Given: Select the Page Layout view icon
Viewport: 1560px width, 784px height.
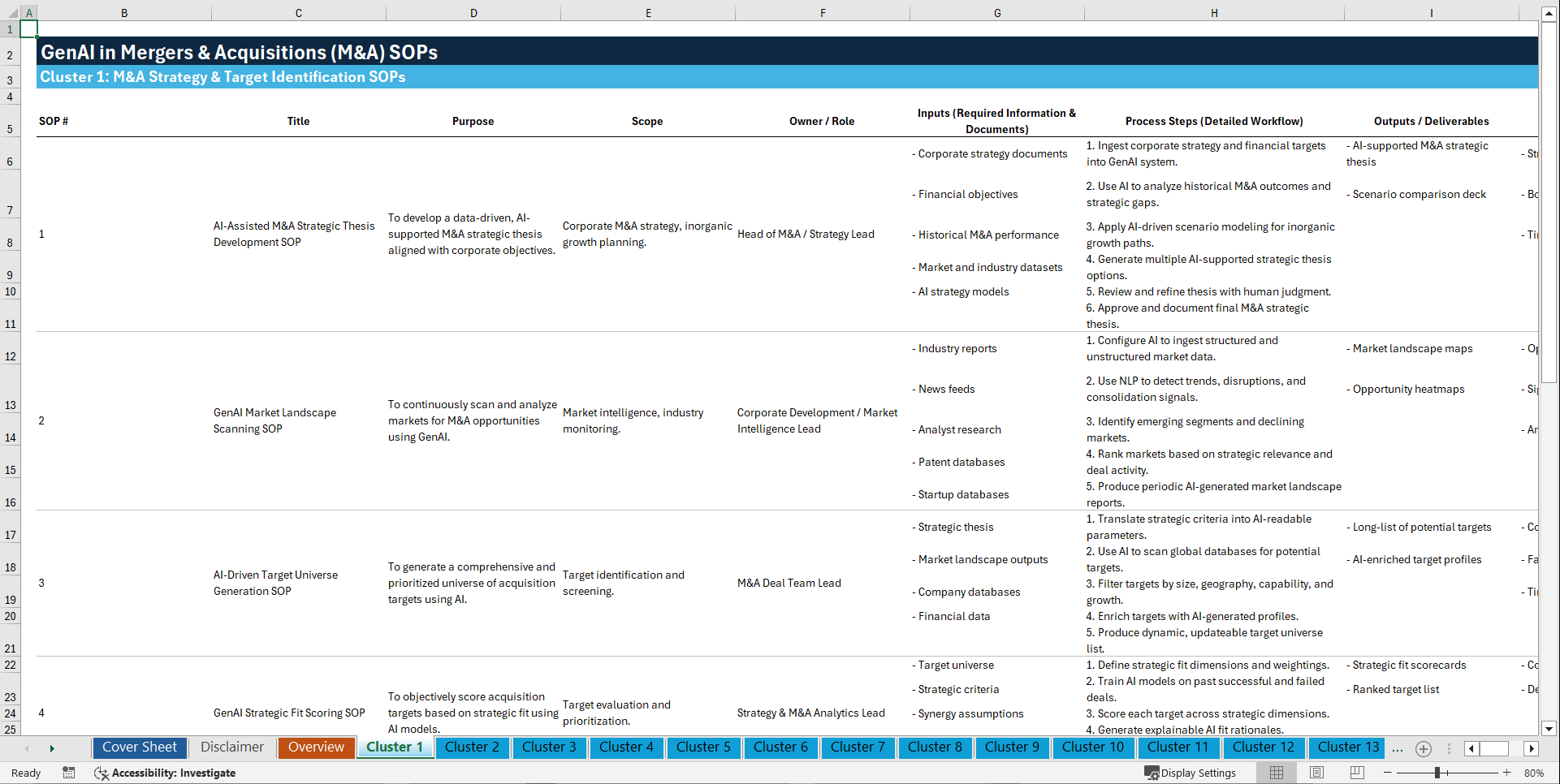Looking at the screenshot, I should coord(1316,773).
